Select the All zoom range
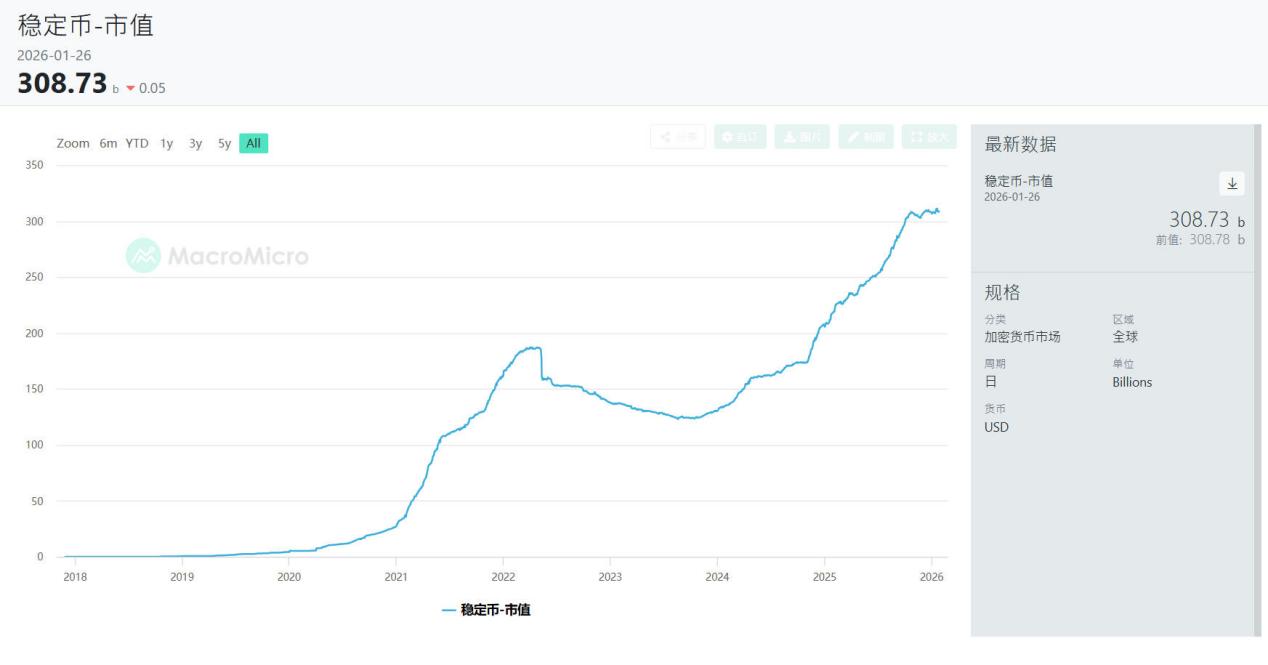Image resolution: width=1268 pixels, height=665 pixels. pos(254,144)
